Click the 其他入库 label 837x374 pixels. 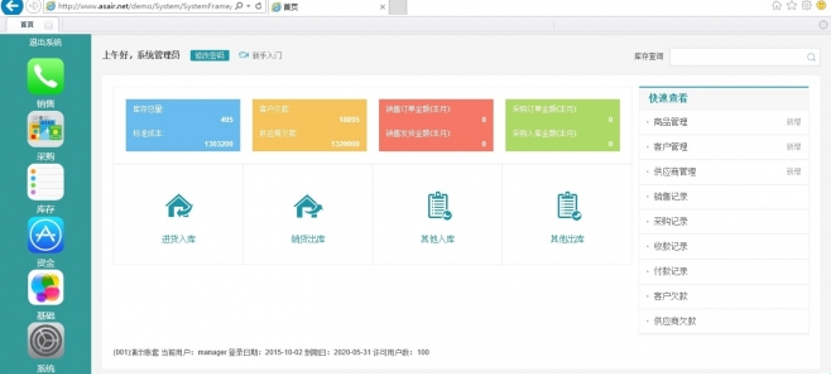(x=438, y=239)
